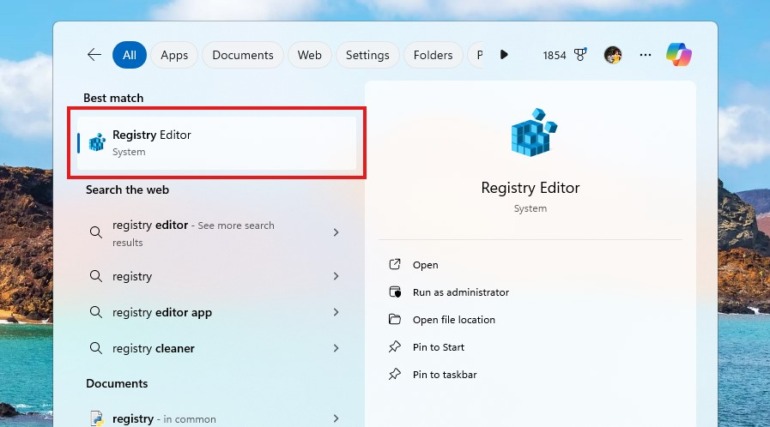Switch to the Web filter tab

click(309, 55)
